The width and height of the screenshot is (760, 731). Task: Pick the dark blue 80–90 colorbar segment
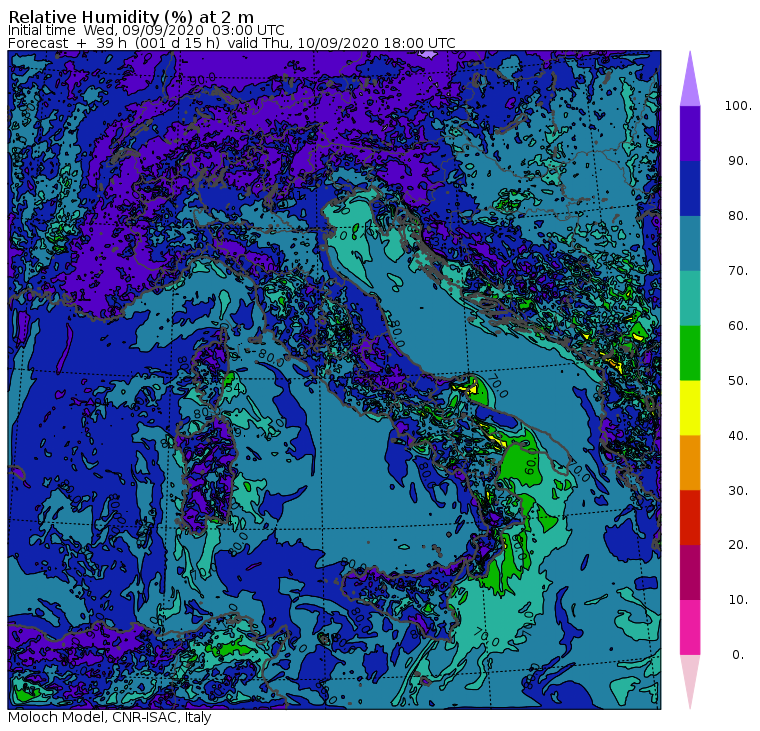(690, 189)
